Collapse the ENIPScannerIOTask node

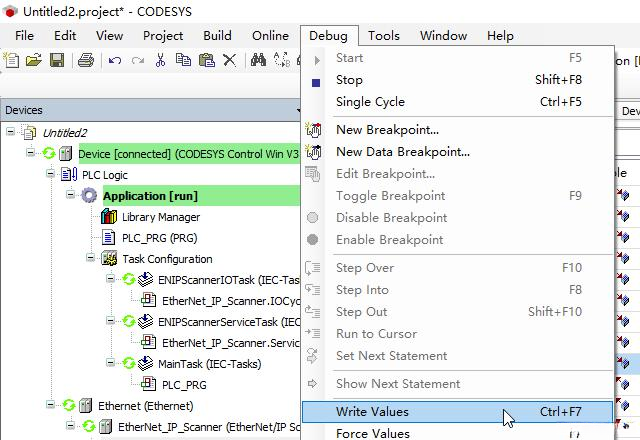pos(110,278)
